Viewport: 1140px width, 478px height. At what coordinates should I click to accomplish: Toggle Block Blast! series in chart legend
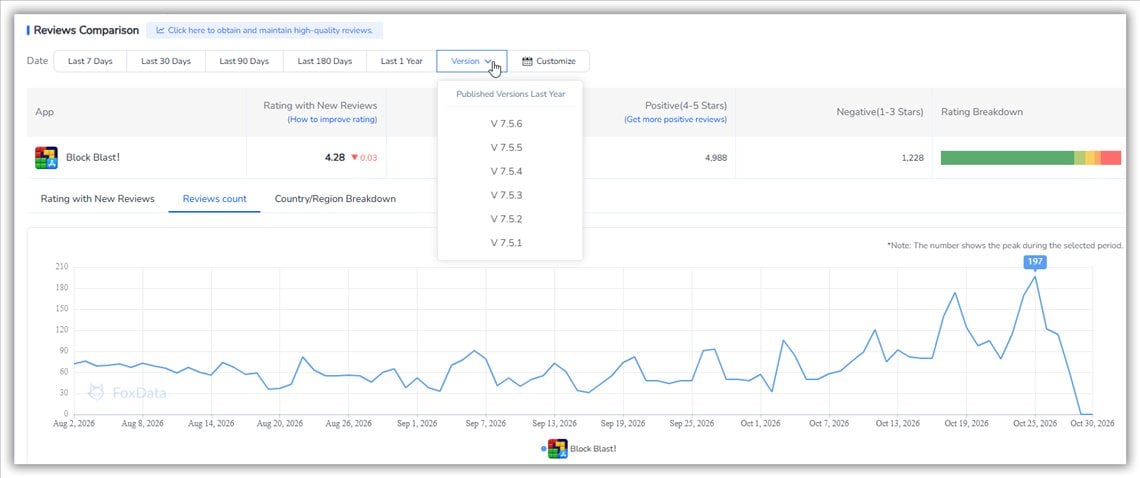pyautogui.click(x=581, y=449)
